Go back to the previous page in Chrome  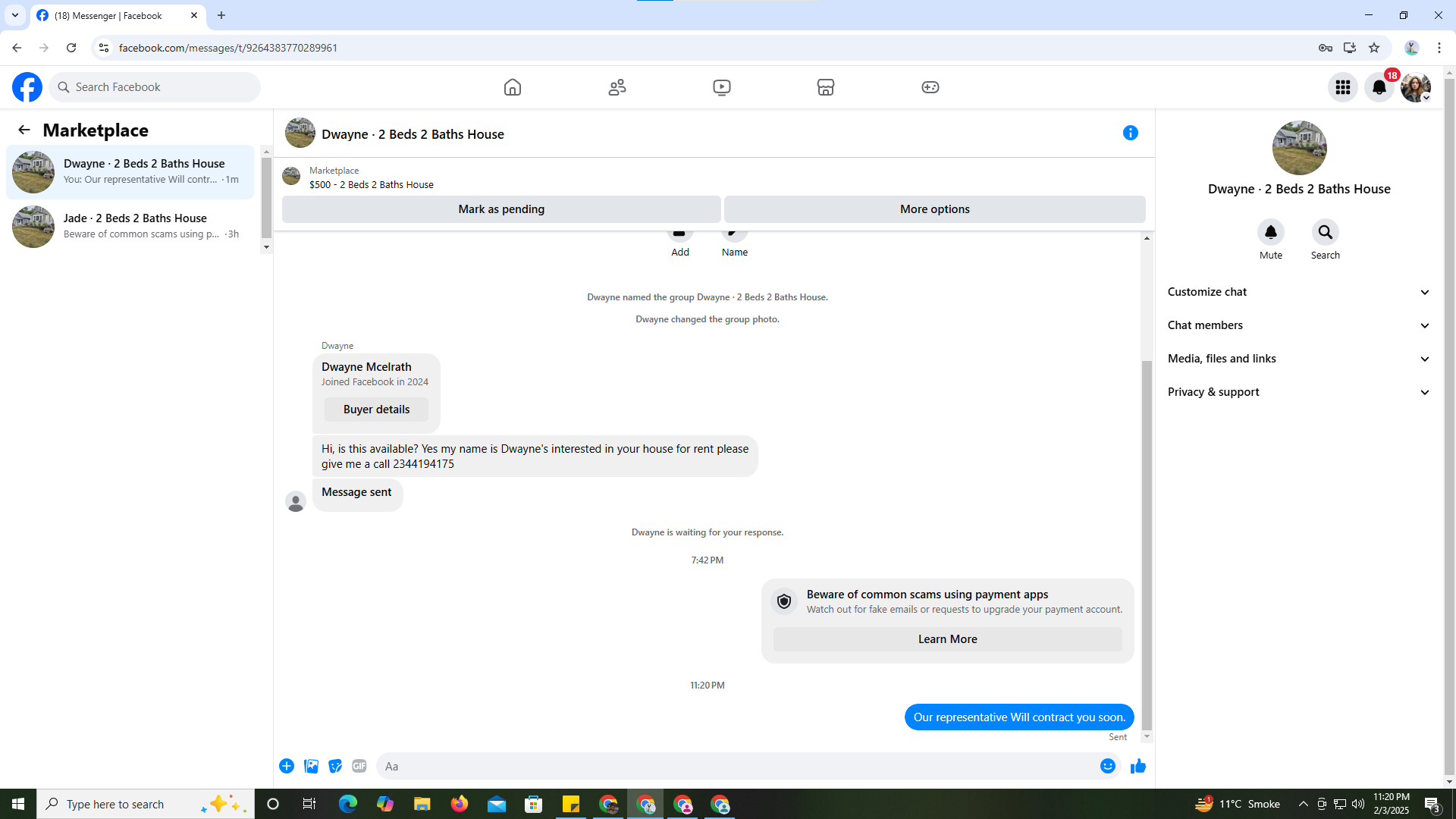[17, 48]
